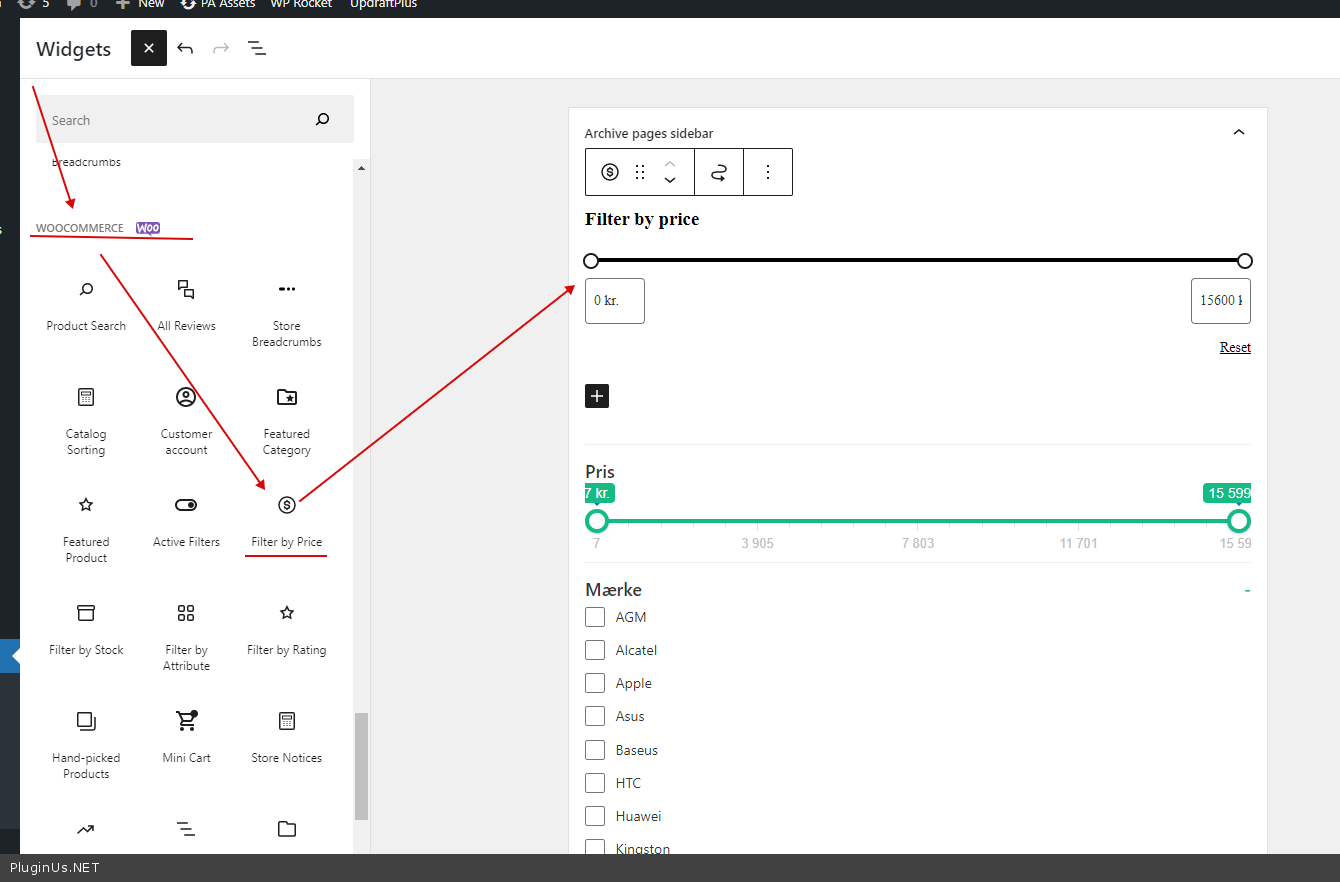Collapse the Archive pages sidebar panel
Screen dimensions: 1340x882
(1239, 133)
